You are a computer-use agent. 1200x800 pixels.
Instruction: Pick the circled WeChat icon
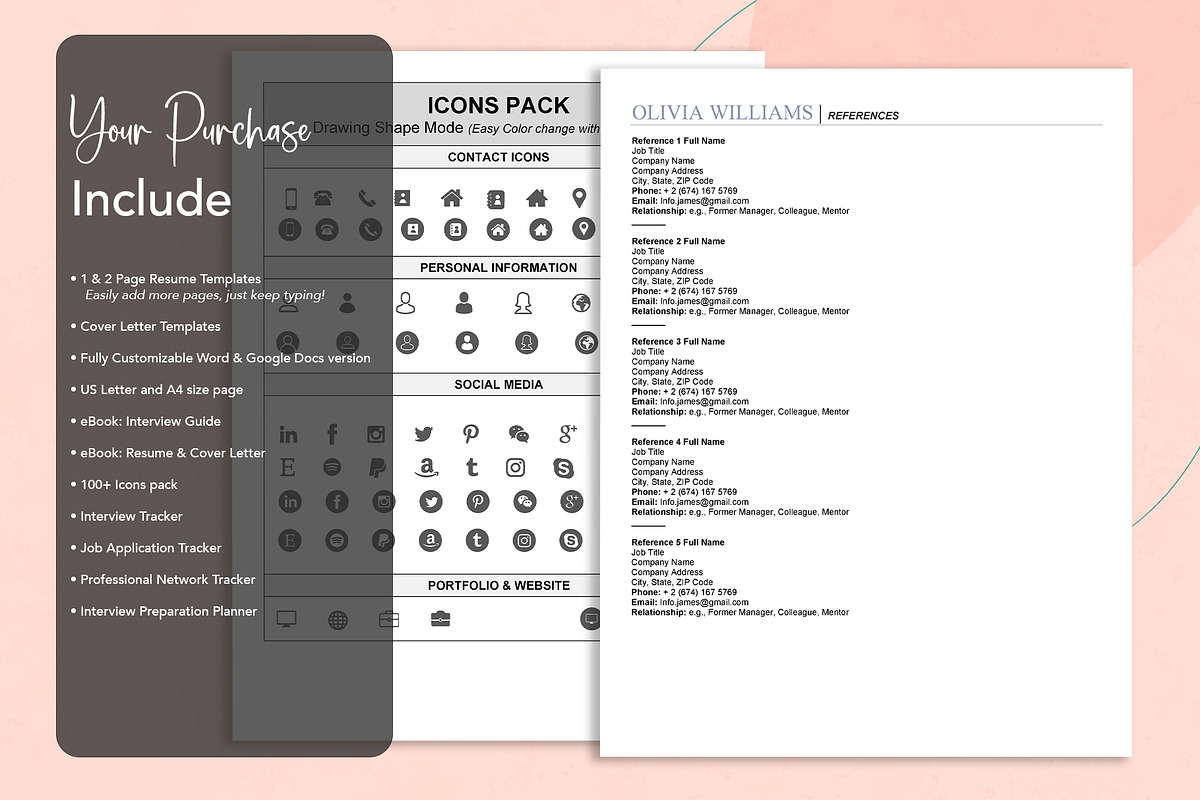click(x=525, y=502)
